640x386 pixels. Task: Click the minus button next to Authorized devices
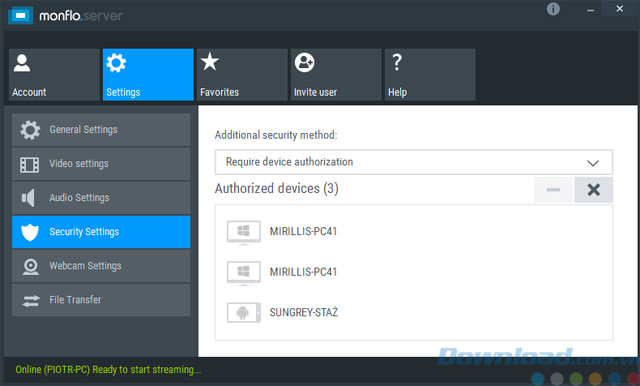[x=553, y=190]
